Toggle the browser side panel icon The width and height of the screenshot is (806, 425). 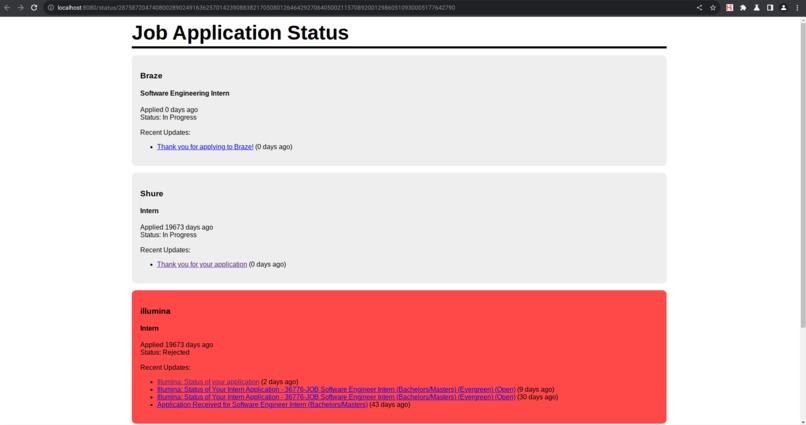770,8
